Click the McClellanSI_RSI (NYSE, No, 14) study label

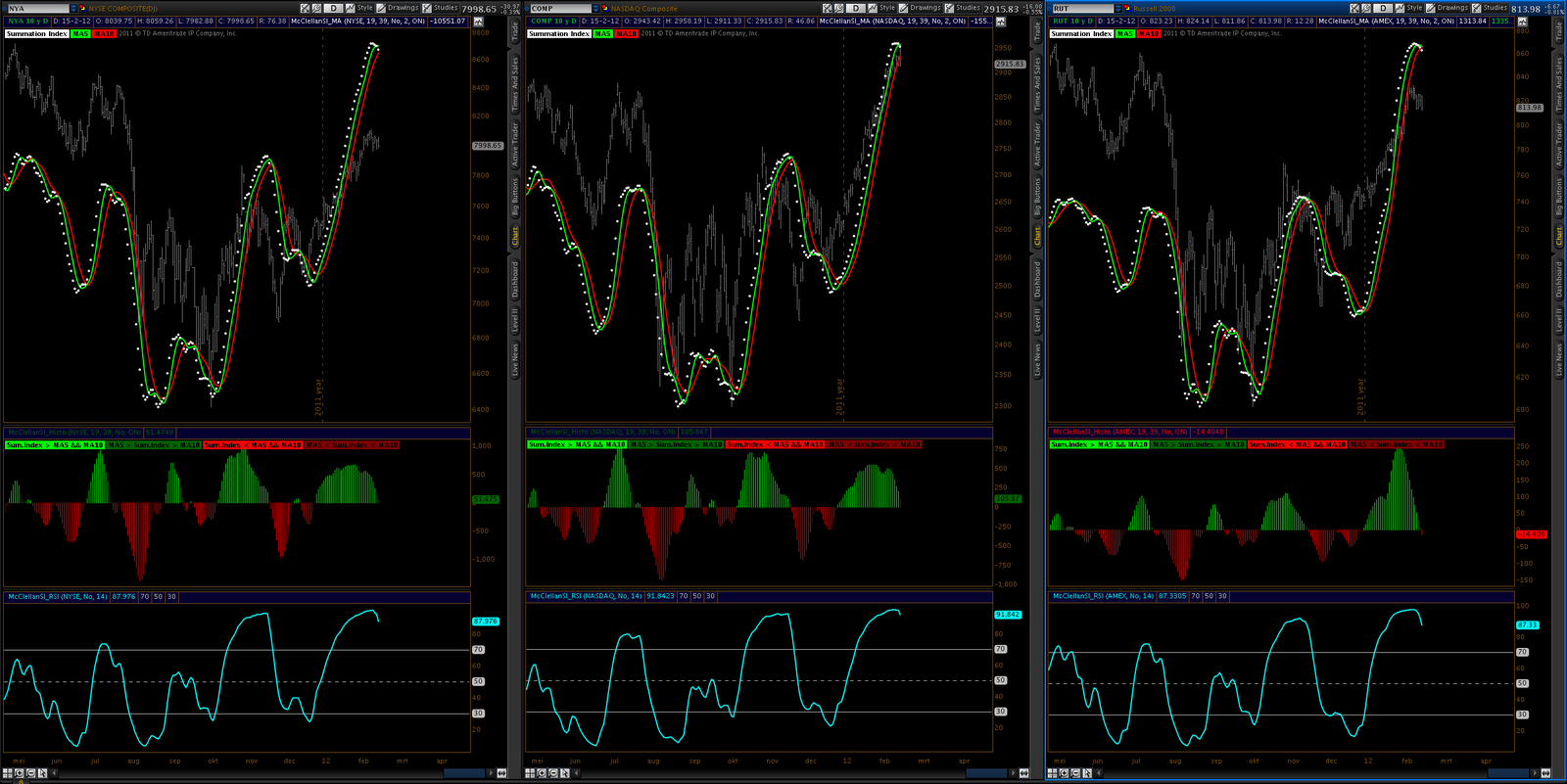[57, 596]
